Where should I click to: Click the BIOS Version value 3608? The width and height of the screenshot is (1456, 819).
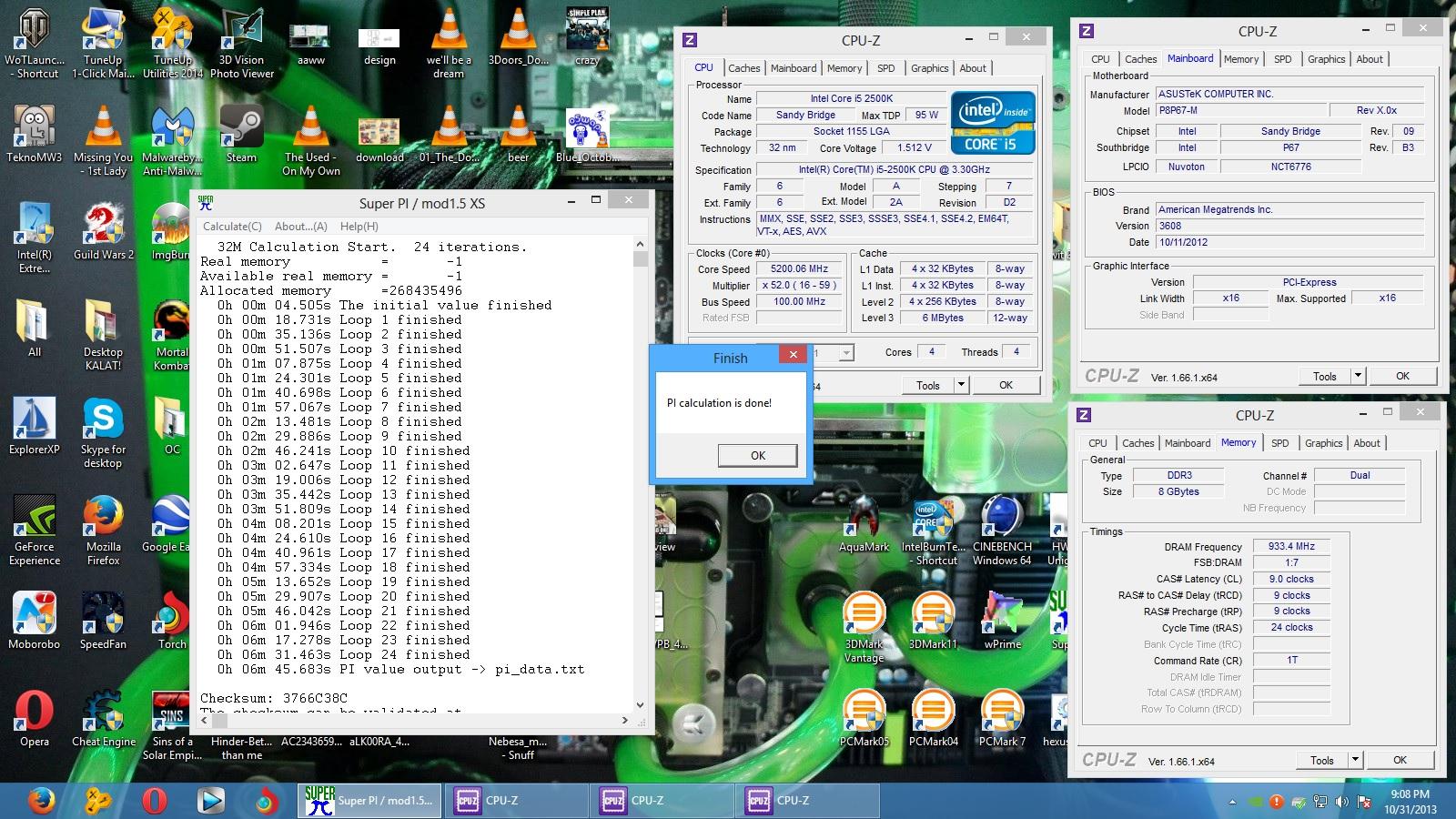pyautogui.click(x=1289, y=226)
